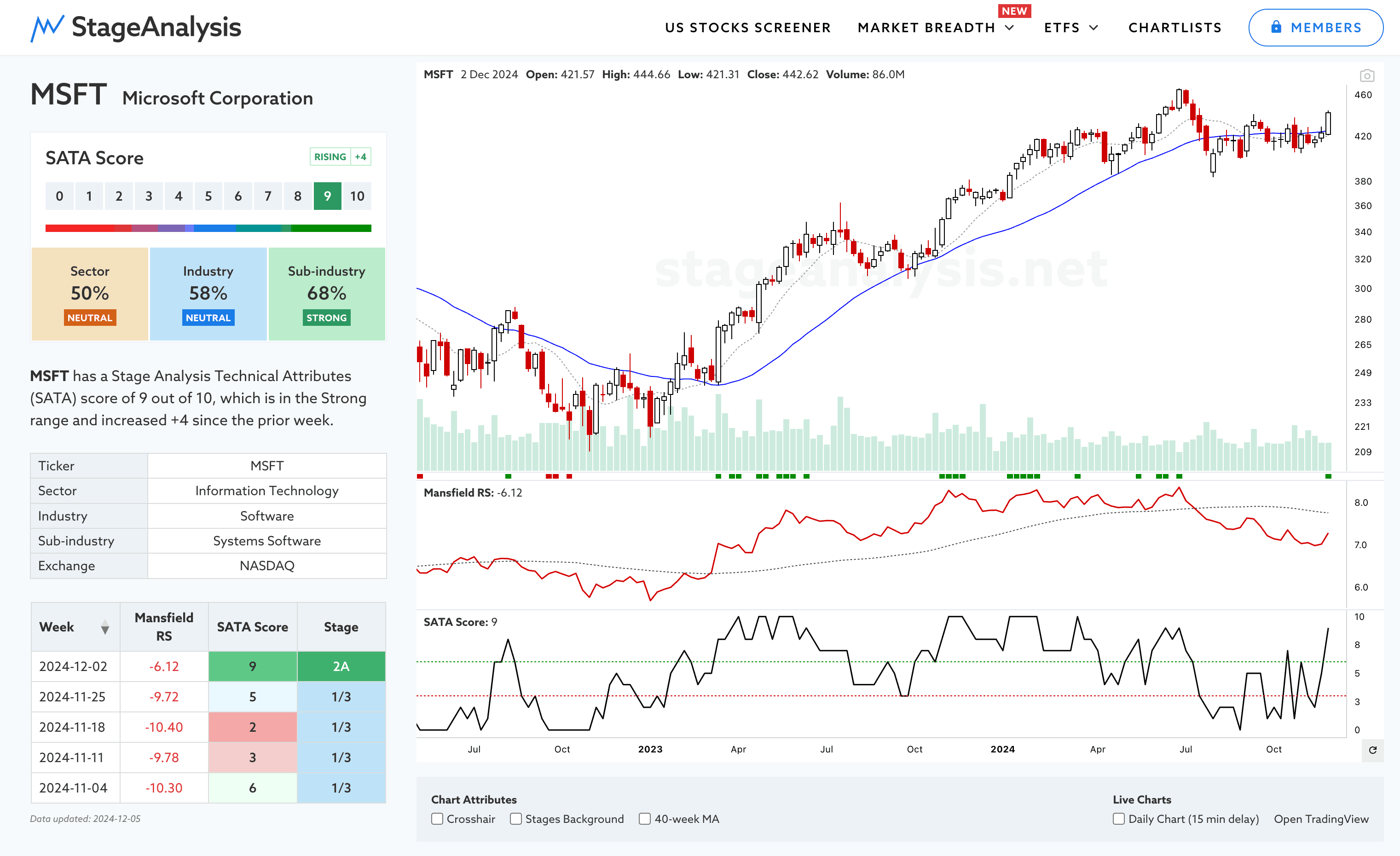1400x856 pixels.
Task: Click the Industry 58% Neutral tile
Action: pyautogui.click(x=208, y=294)
